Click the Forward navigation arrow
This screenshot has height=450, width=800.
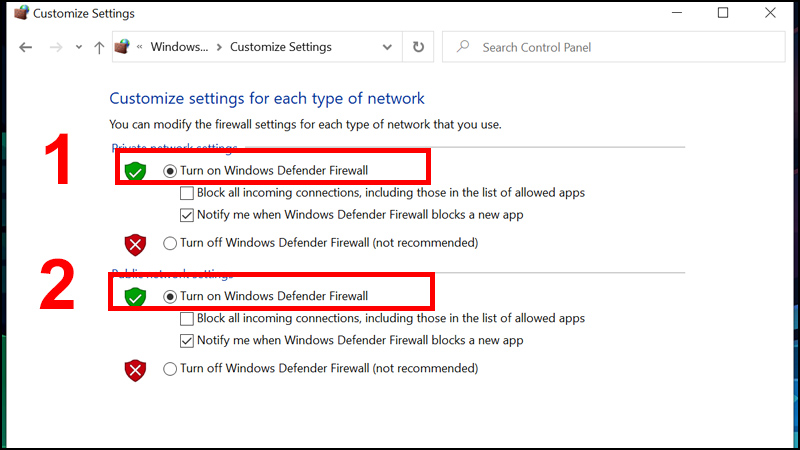coord(55,47)
